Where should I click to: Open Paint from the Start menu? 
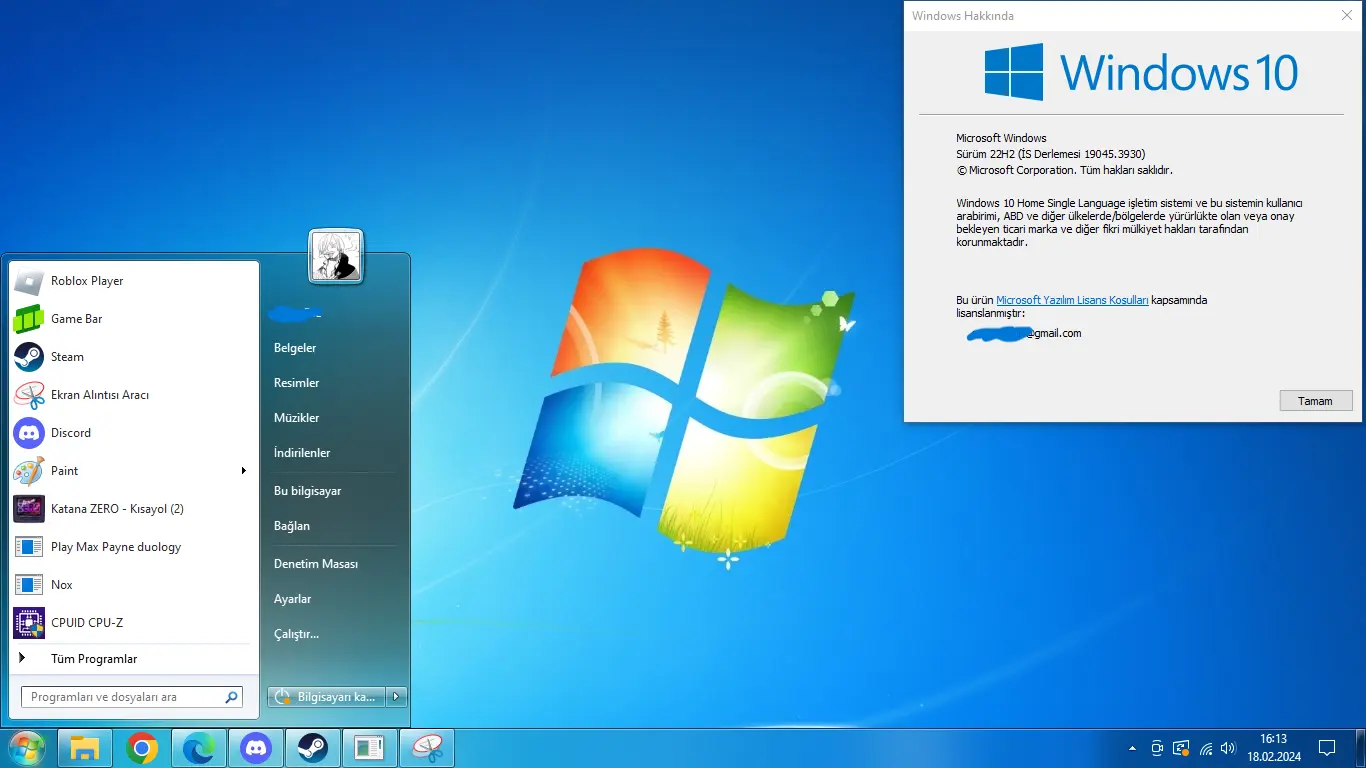click(135, 471)
